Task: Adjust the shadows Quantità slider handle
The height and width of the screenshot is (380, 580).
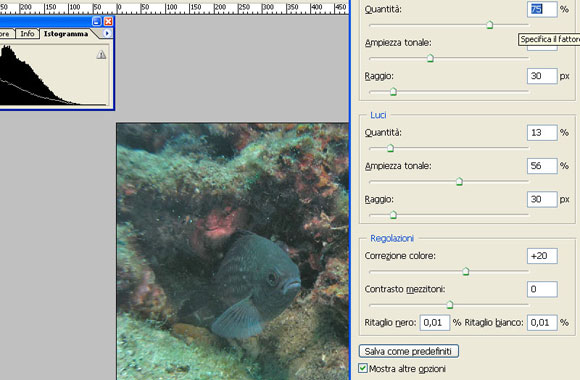Action: point(489,25)
